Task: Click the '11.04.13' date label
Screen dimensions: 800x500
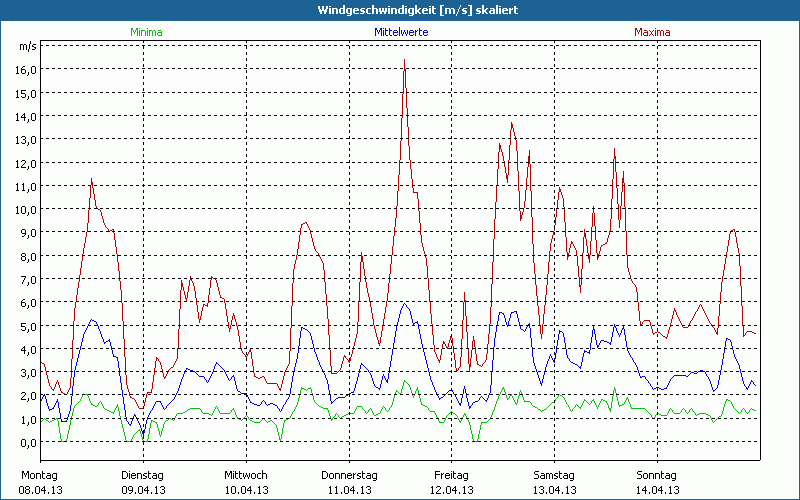Action: 349,490
